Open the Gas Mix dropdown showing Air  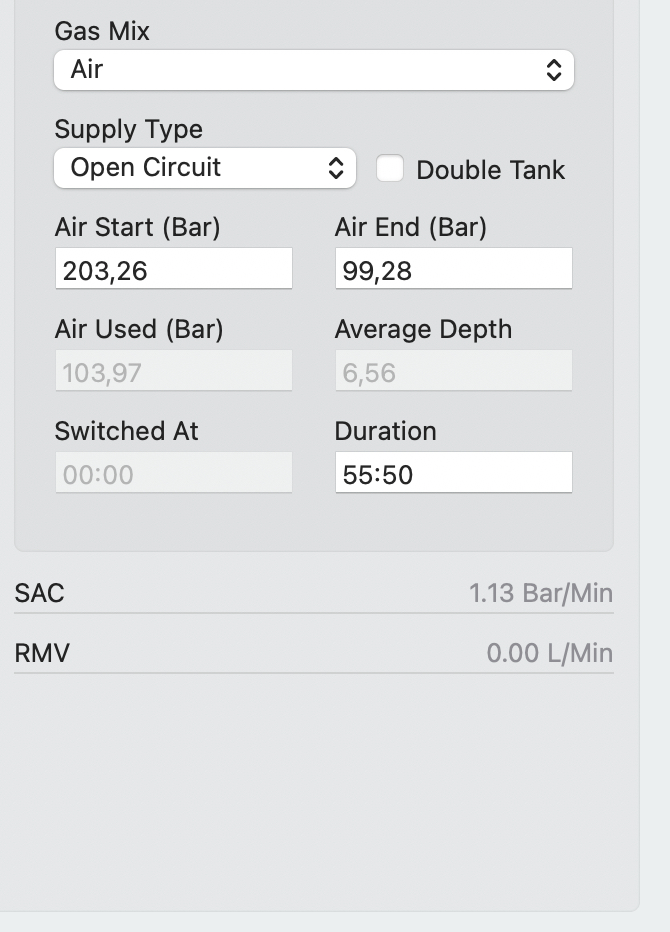point(314,70)
